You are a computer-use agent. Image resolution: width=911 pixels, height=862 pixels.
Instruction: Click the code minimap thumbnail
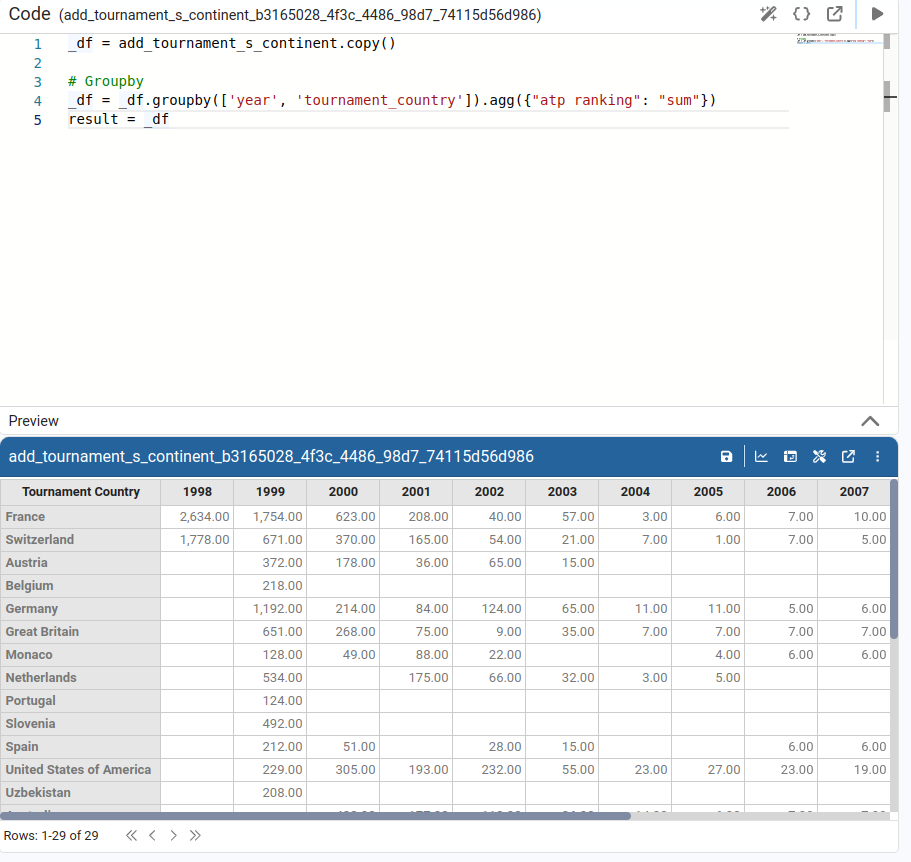coord(840,39)
